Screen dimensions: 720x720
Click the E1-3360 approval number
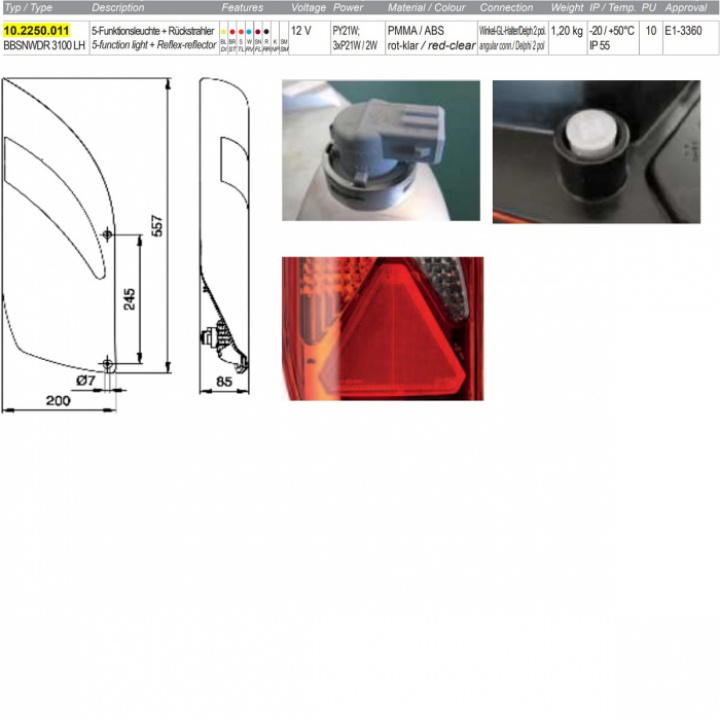pos(683,31)
